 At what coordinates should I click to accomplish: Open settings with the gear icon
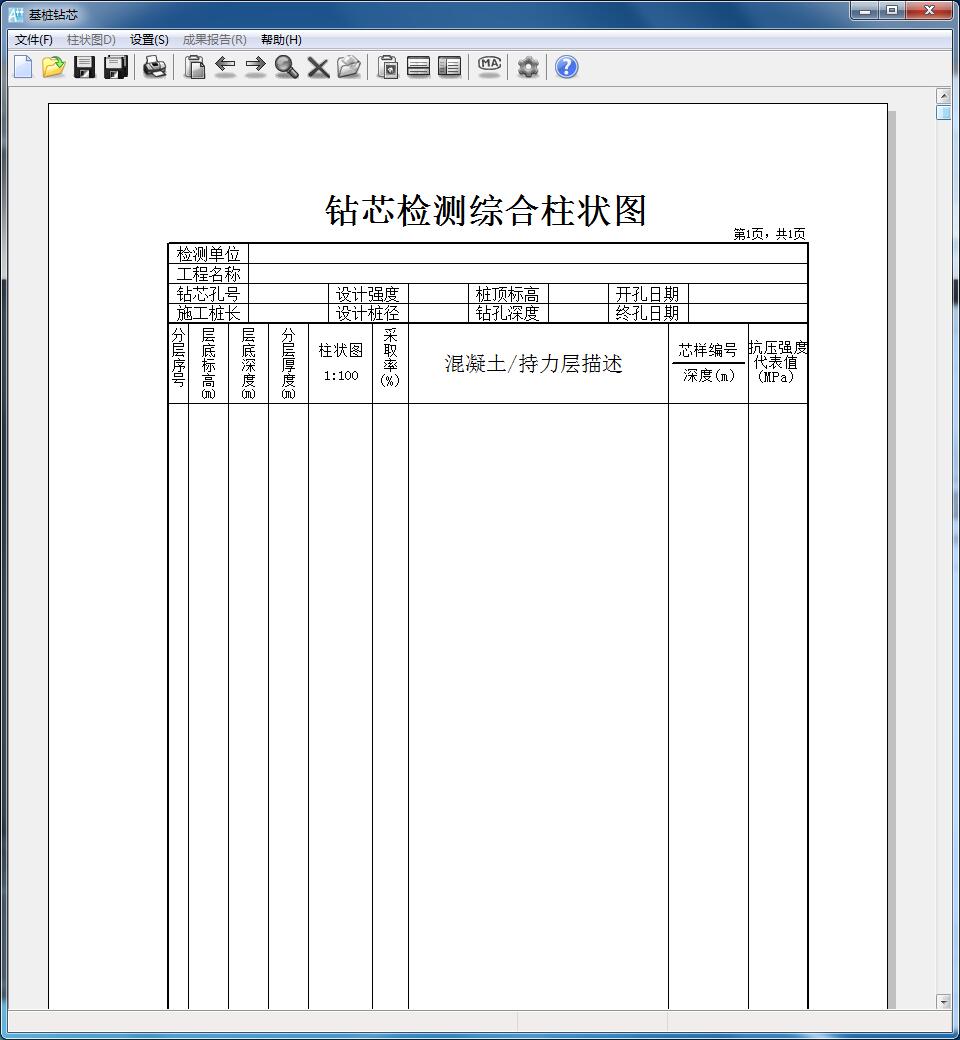(x=528, y=67)
